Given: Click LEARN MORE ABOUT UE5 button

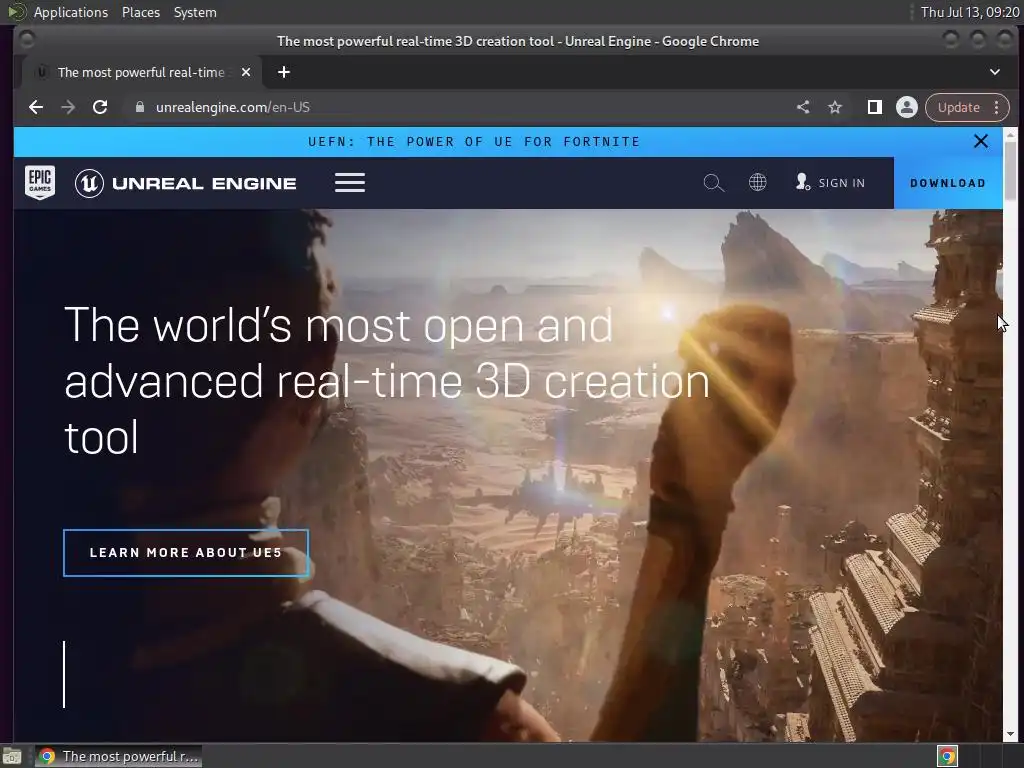Looking at the screenshot, I should (x=186, y=552).
